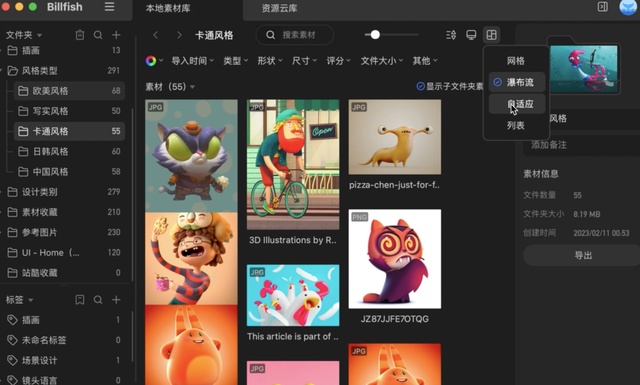The width and height of the screenshot is (640, 385).
Task: Open the color filter wheel
Action: (151, 61)
